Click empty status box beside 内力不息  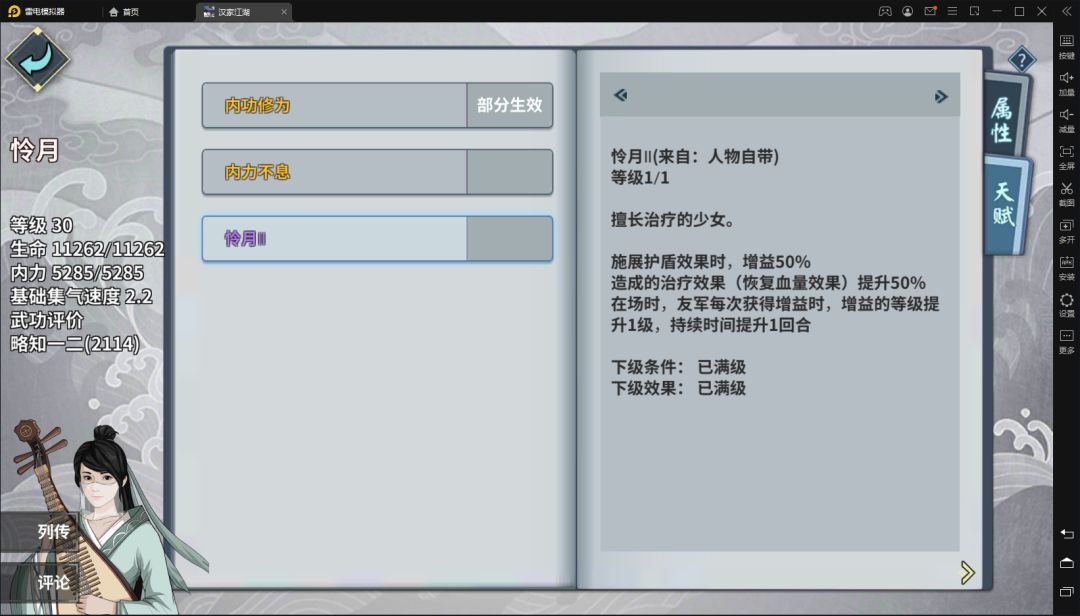point(510,172)
